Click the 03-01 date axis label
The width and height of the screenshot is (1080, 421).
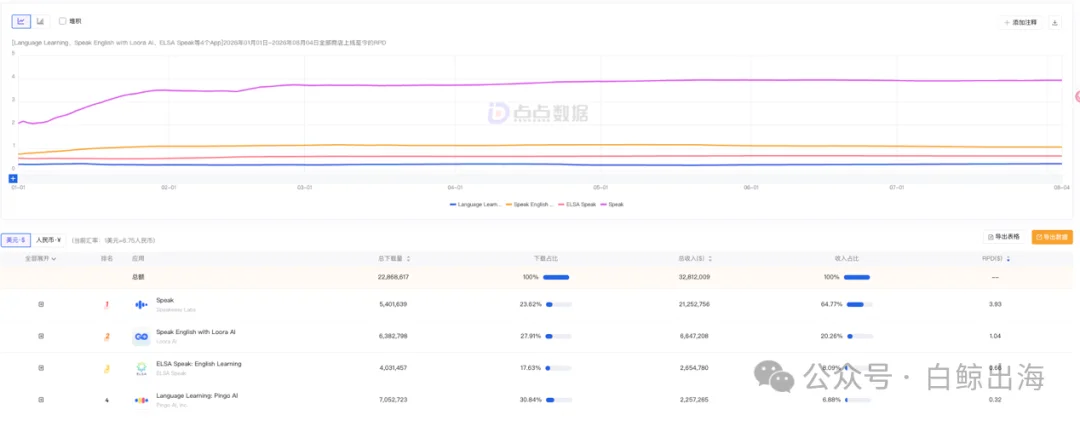(x=304, y=187)
